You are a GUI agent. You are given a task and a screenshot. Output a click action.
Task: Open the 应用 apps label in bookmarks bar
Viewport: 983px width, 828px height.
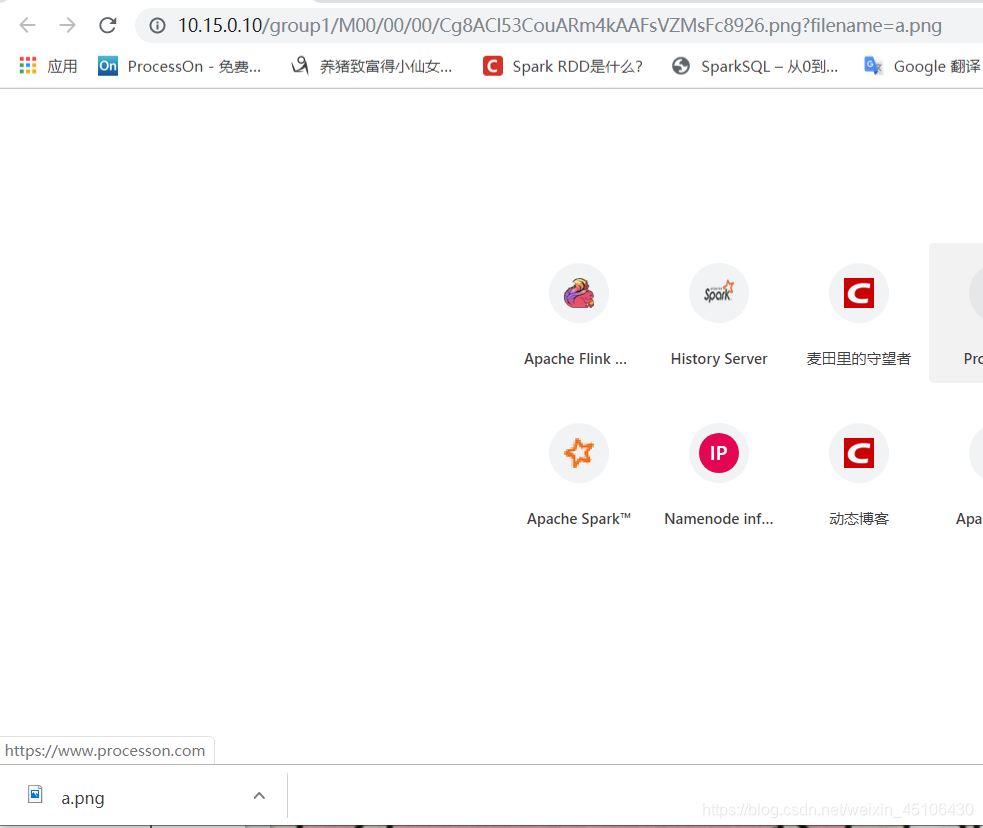coord(62,66)
